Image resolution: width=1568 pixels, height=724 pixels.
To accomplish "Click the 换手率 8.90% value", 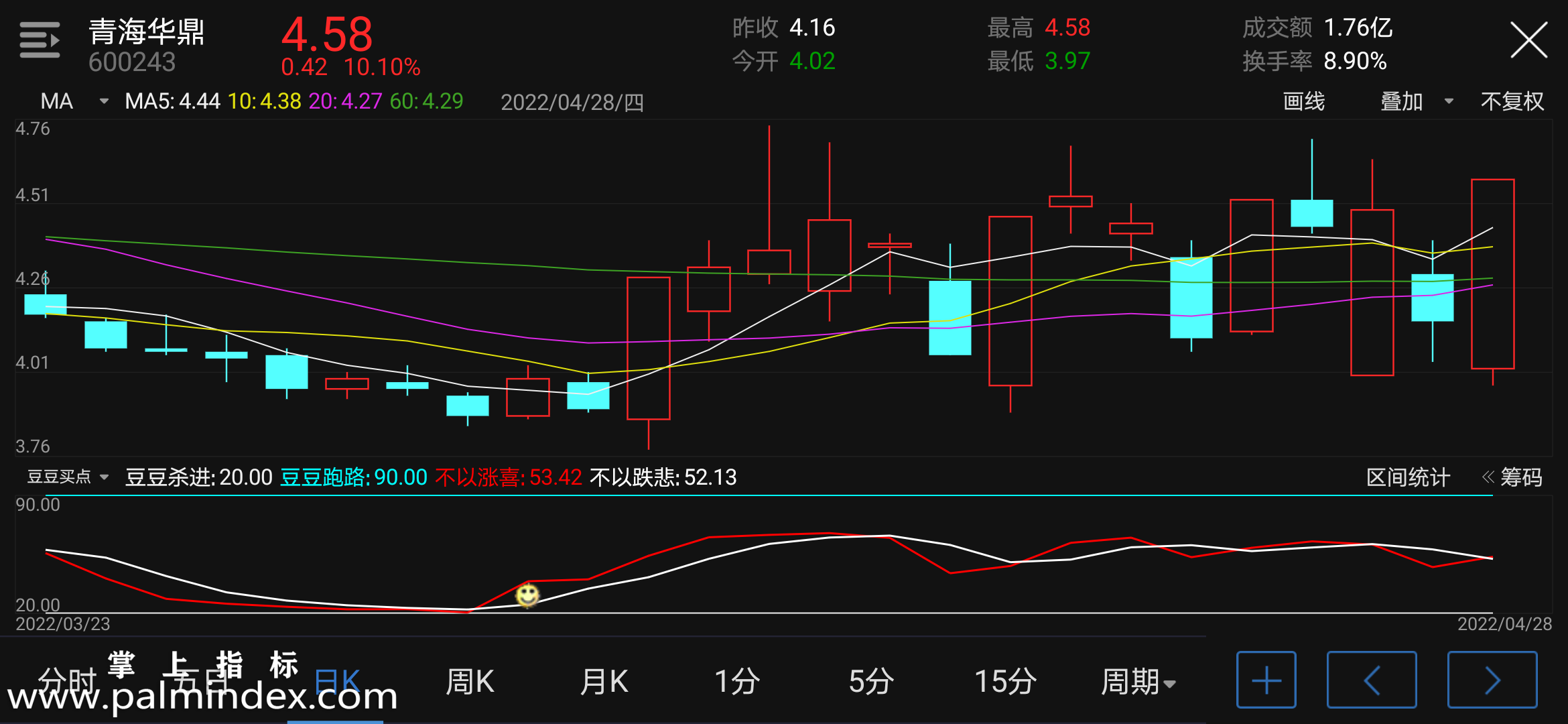I will click(1315, 62).
